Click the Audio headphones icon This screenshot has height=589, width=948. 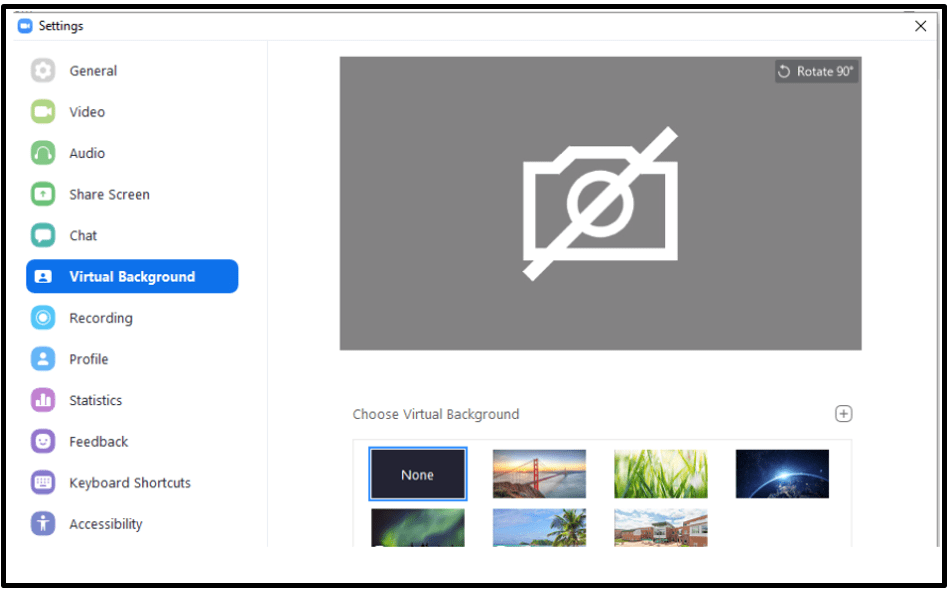tap(43, 153)
